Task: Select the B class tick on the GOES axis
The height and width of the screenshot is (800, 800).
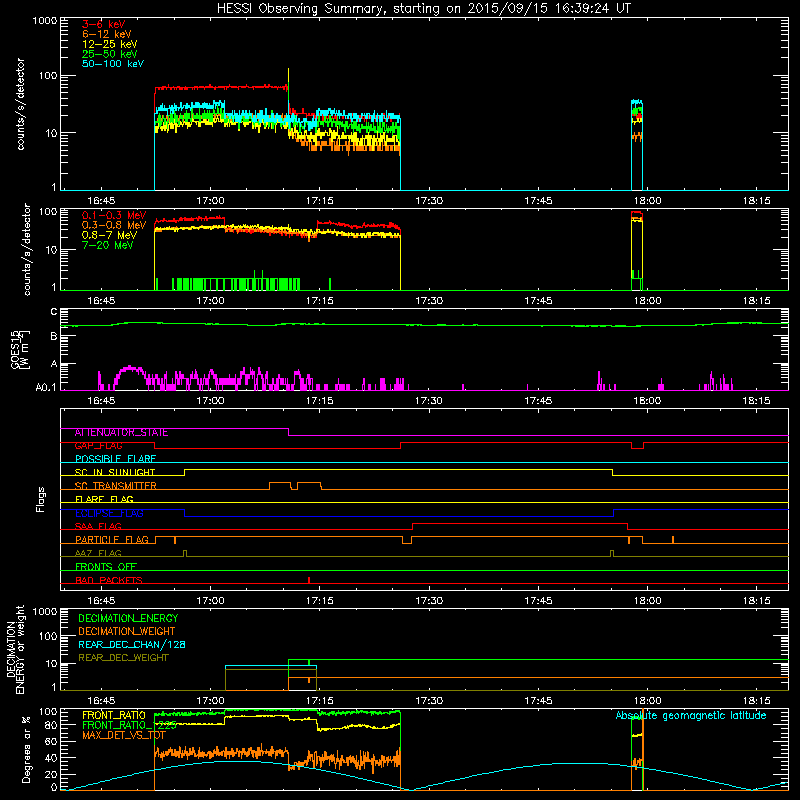Action: [54, 336]
